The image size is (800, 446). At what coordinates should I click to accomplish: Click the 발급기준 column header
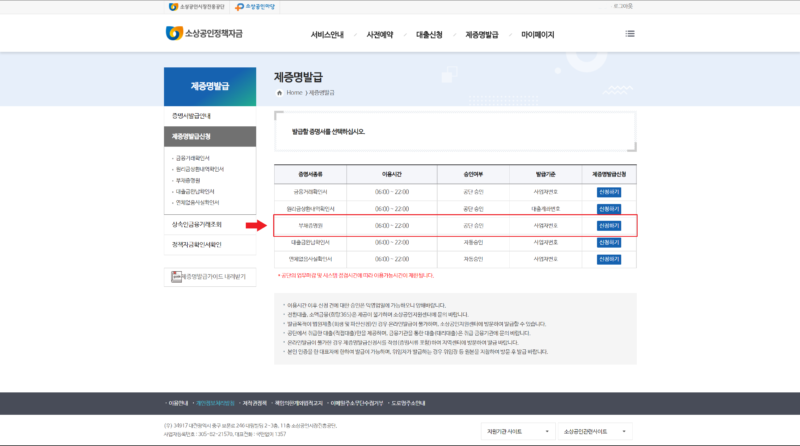[545, 175]
